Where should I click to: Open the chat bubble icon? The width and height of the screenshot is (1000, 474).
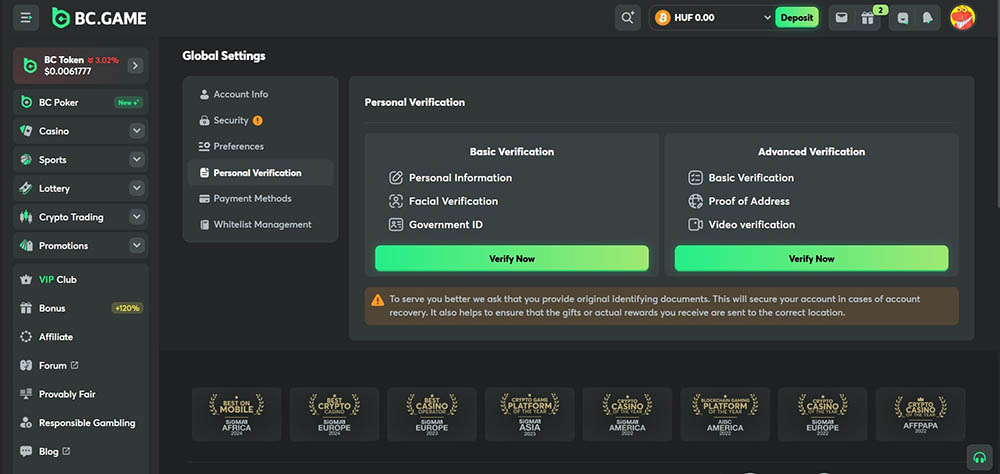[903, 18]
